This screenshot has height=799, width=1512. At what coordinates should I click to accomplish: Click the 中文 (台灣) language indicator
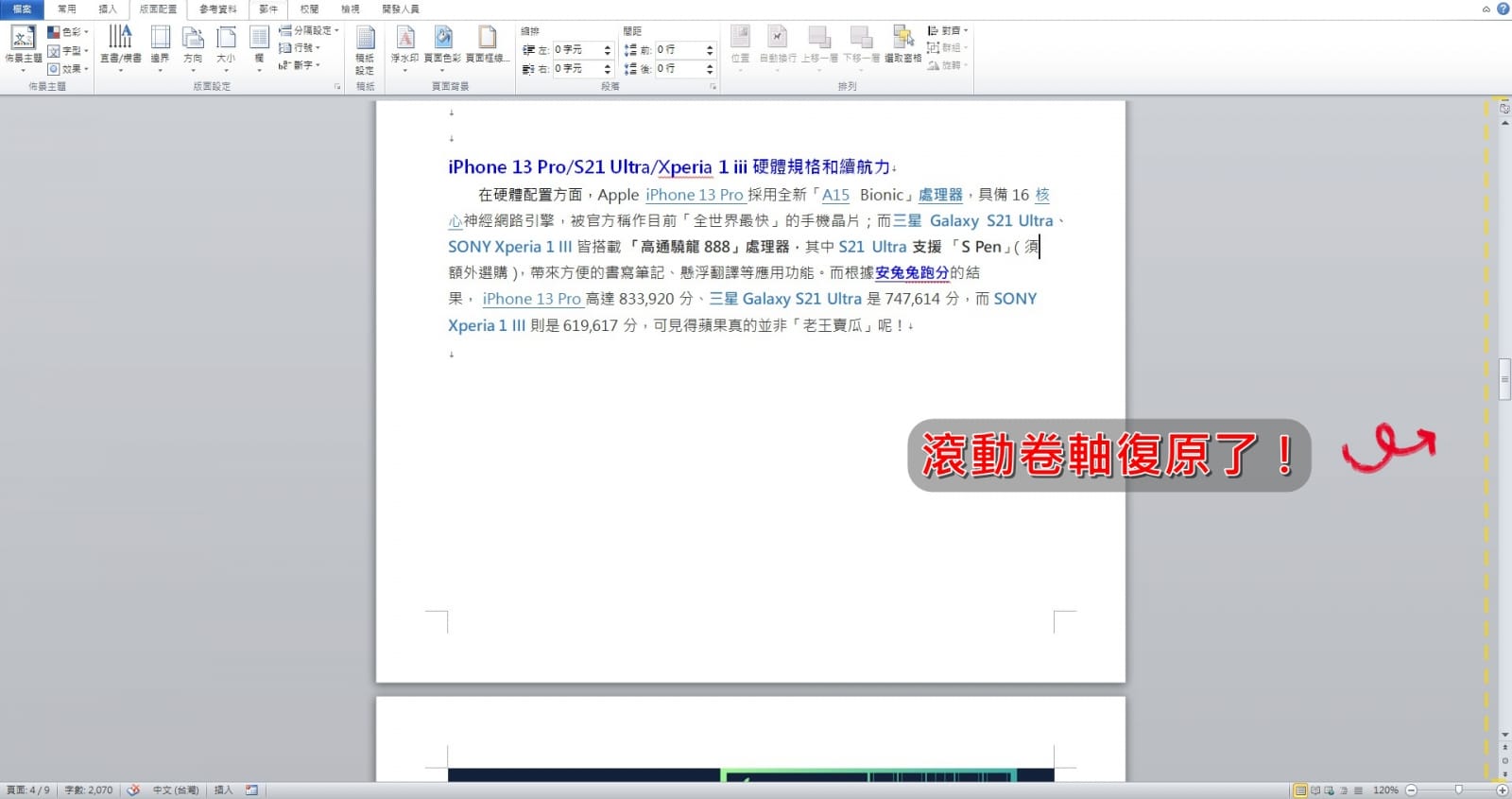pos(176,790)
